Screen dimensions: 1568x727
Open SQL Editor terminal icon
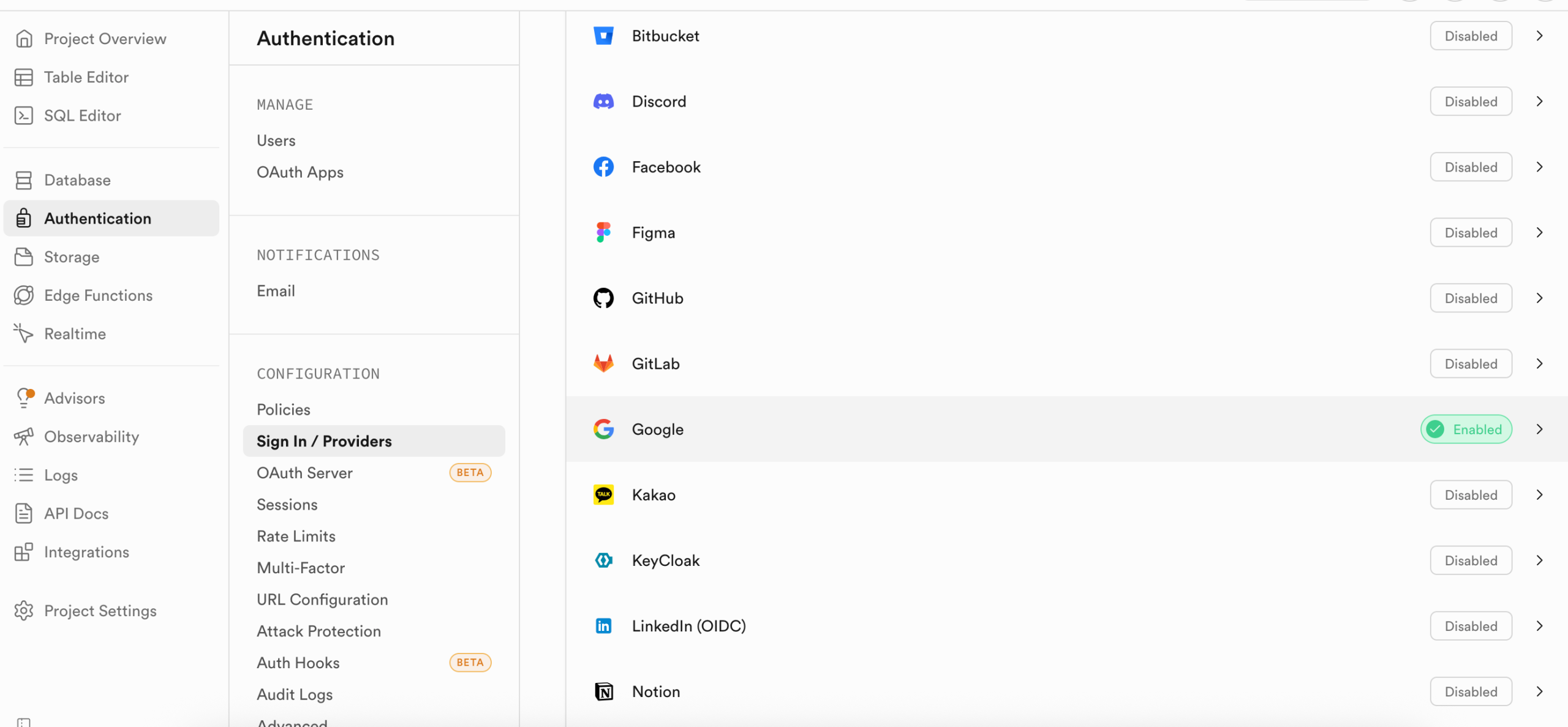24,116
